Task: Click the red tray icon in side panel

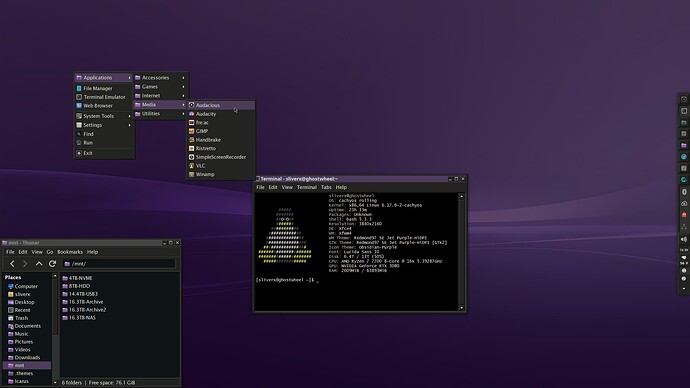Action: 684,215
